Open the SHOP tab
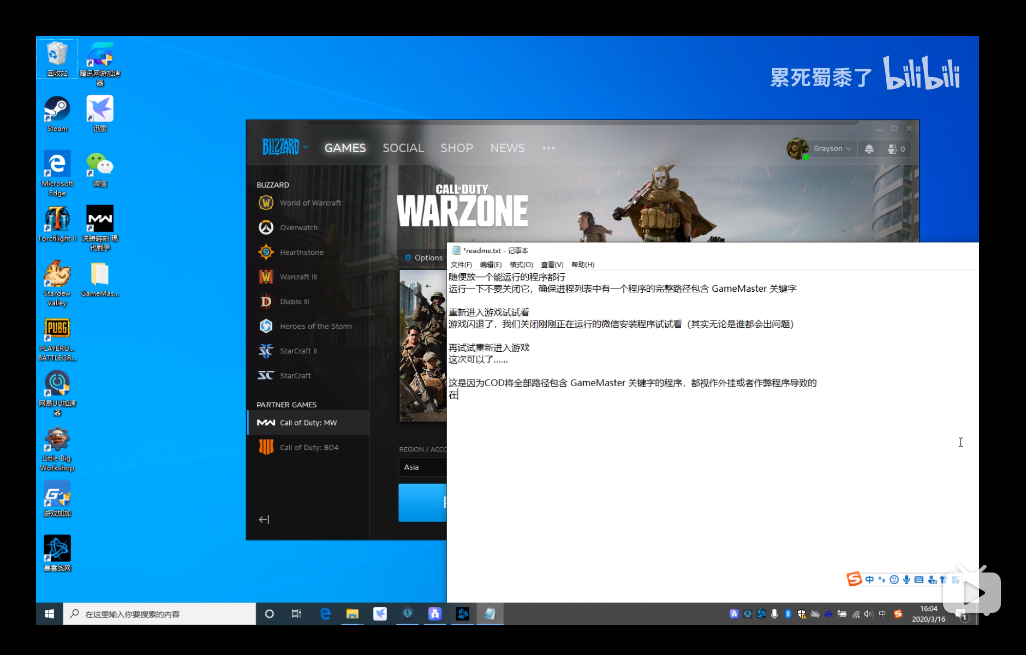The image size is (1026, 655). (x=457, y=148)
